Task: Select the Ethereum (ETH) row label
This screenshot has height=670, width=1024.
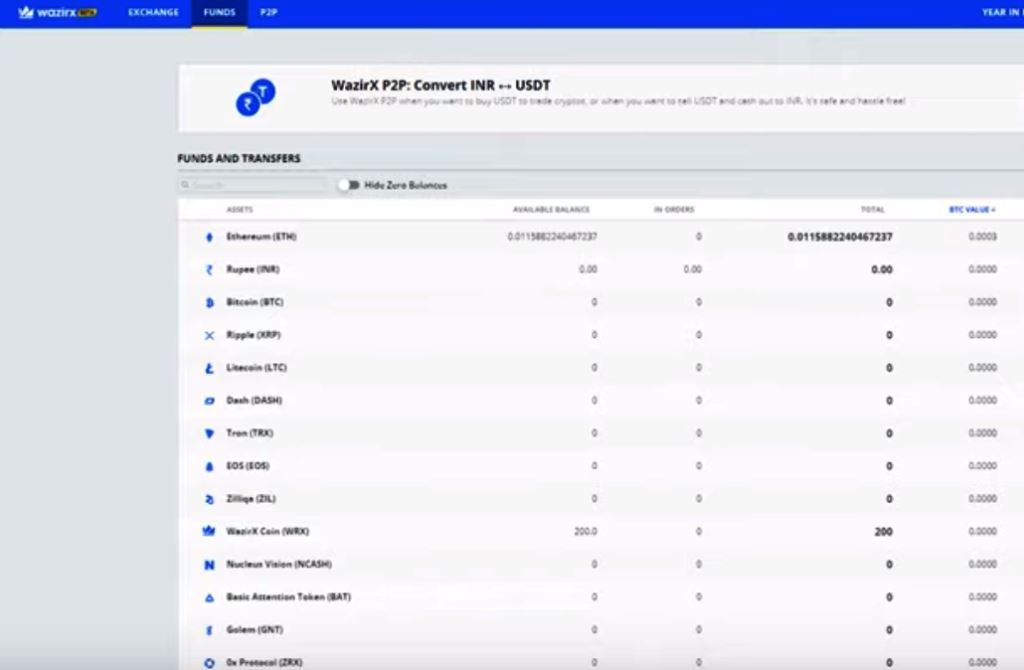Action: [261, 236]
